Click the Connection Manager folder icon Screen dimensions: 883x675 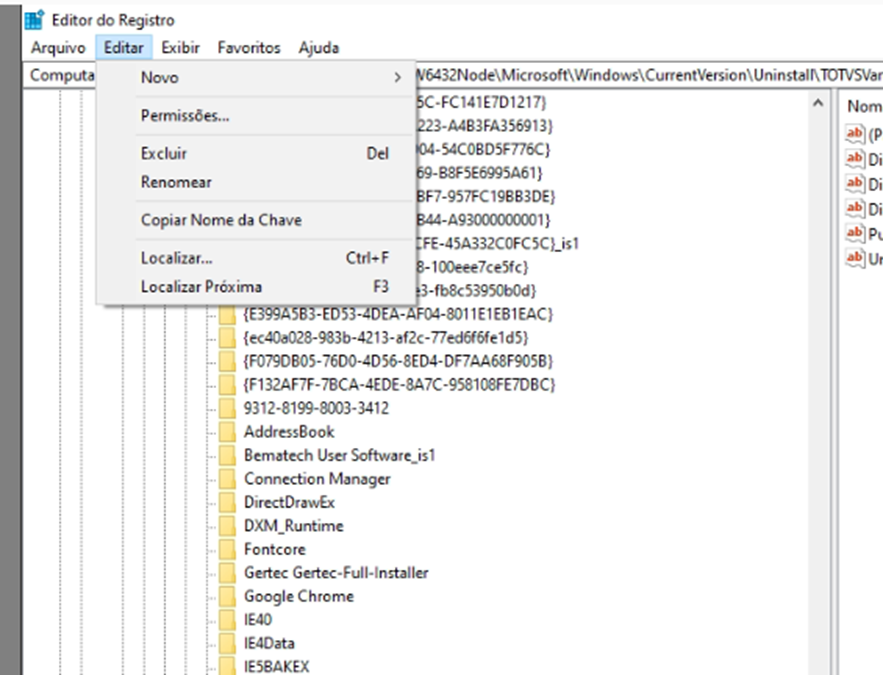(x=228, y=479)
